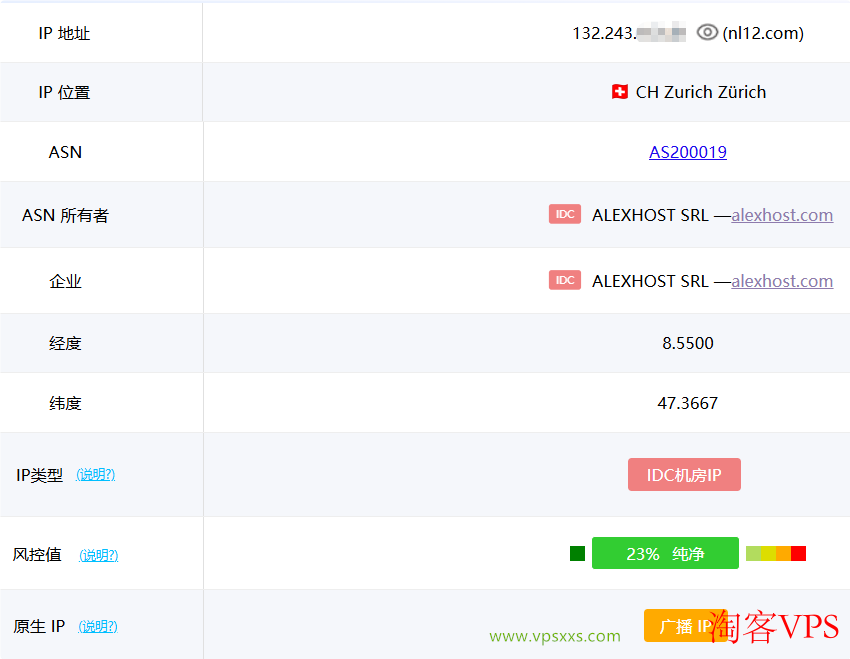Click the light green segment of risk scale
This screenshot has height=659, width=850.
(754, 553)
